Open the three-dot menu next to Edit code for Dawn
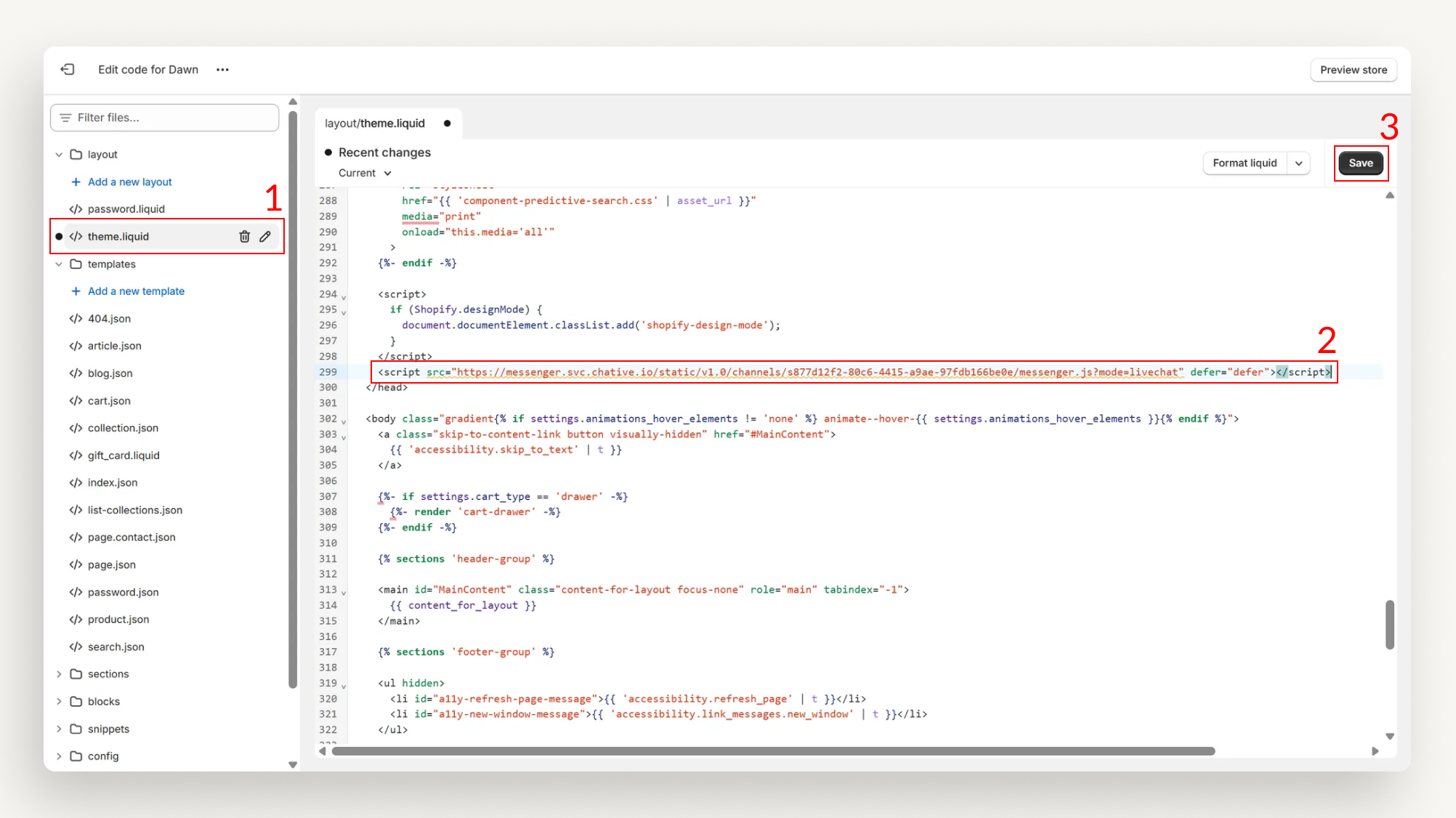1456x818 pixels. point(222,69)
